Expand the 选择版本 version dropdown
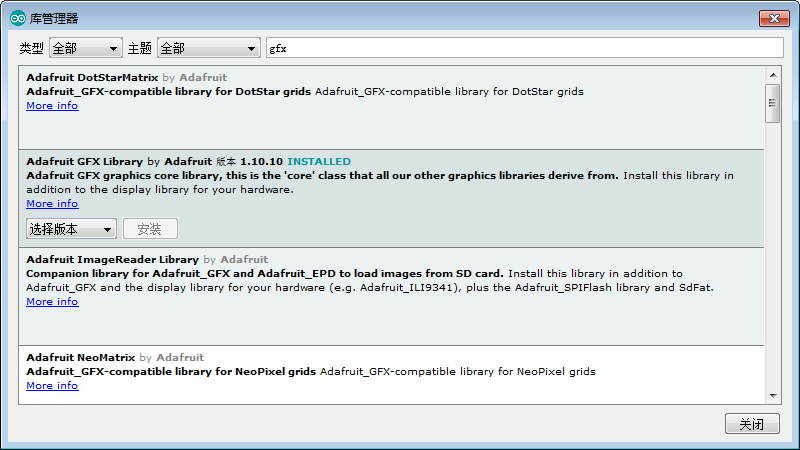Viewport: 800px width, 450px height. [71, 229]
